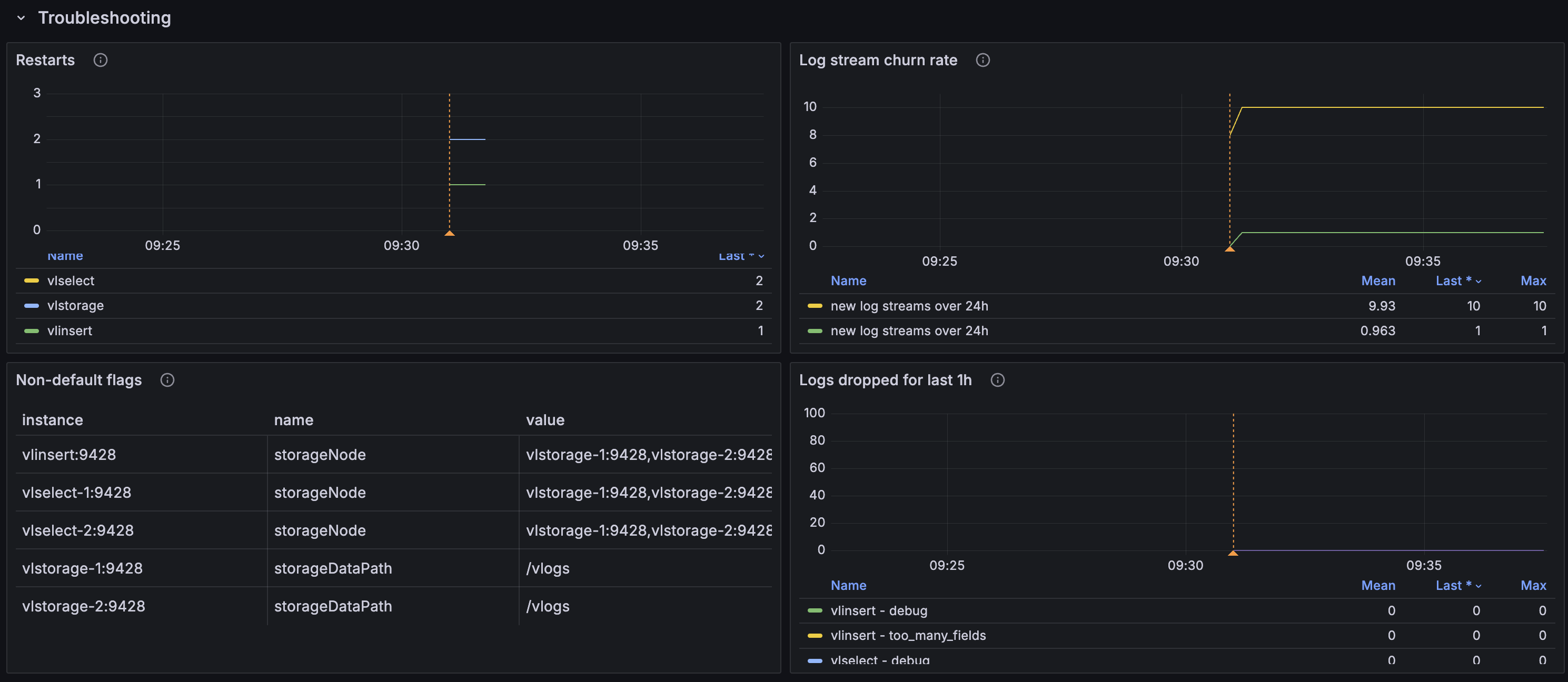The image size is (1568, 682).
Task: Sort churn rate legend by Mean
Action: 1377,280
